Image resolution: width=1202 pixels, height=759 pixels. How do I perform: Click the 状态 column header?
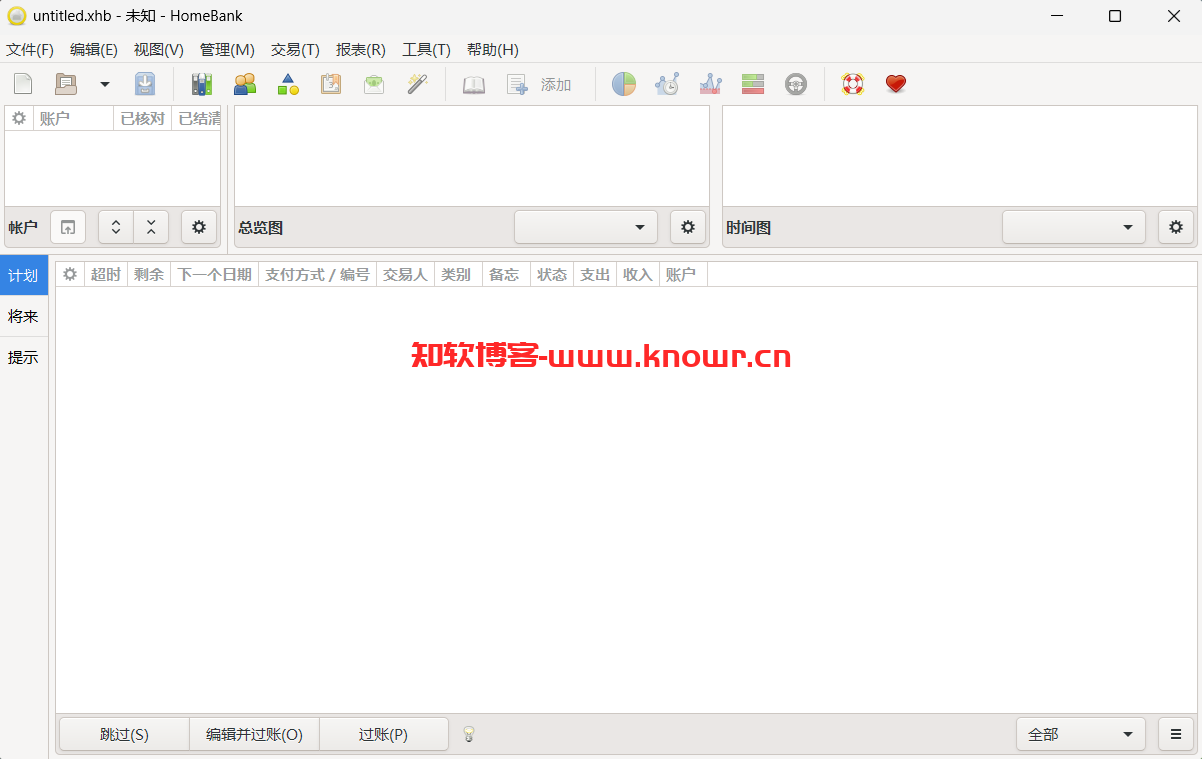click(x=552, y=274)
